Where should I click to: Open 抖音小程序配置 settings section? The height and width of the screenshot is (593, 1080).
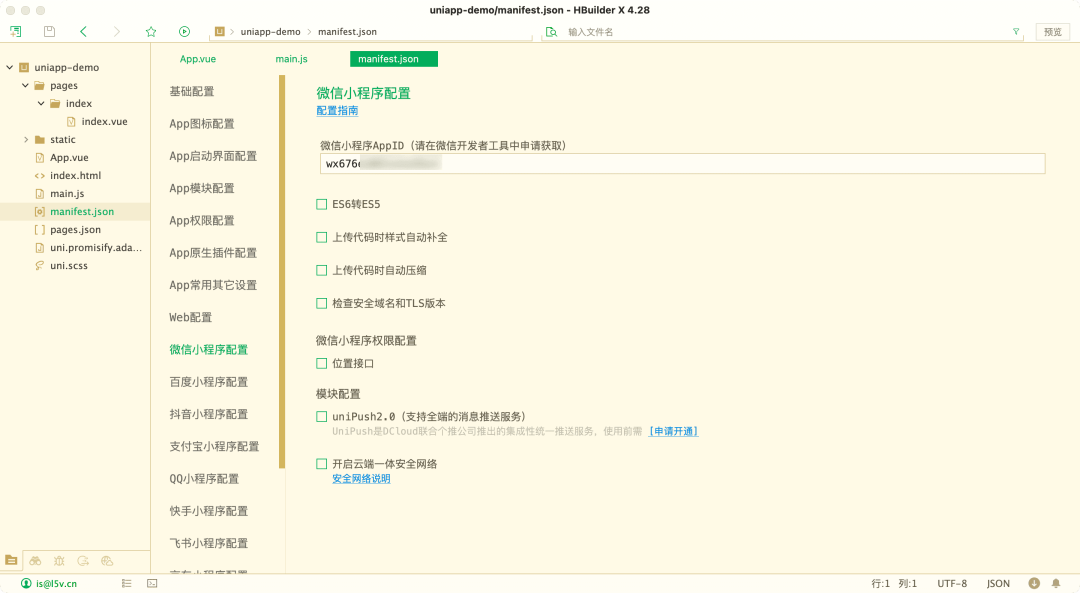pos(209,414)
